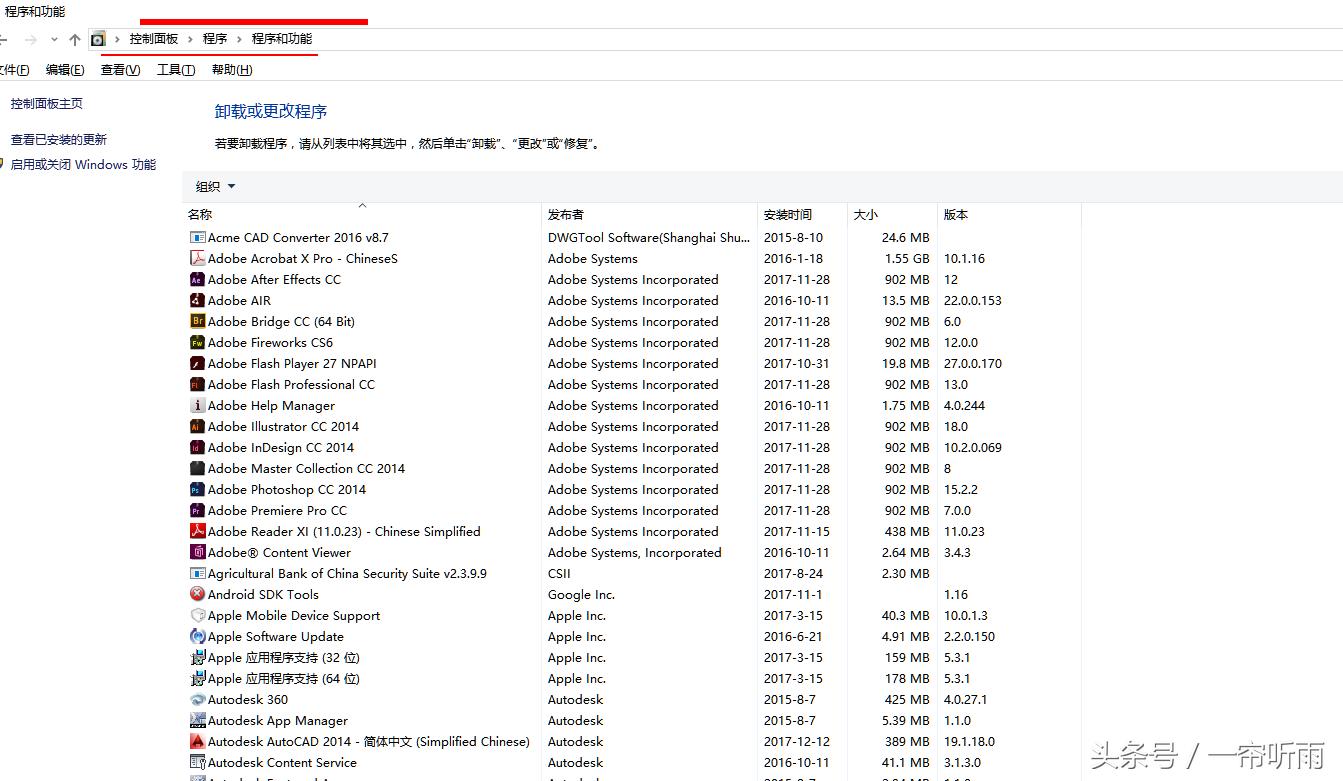Click the control panel home icon in address bar
The height and width of the screenshot is (781, 1343).
(97, 38)
